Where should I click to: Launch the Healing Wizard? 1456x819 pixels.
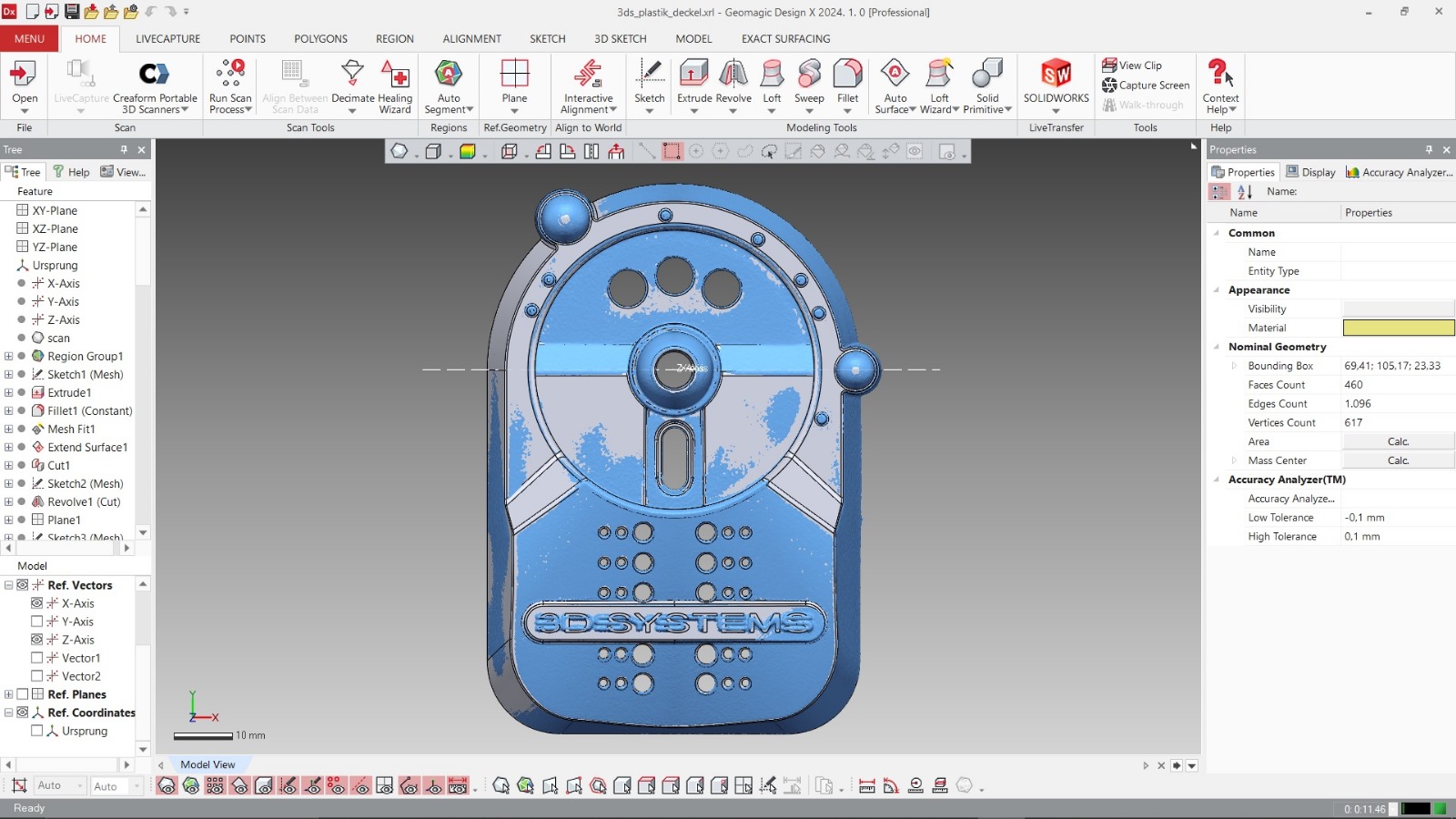395,86
